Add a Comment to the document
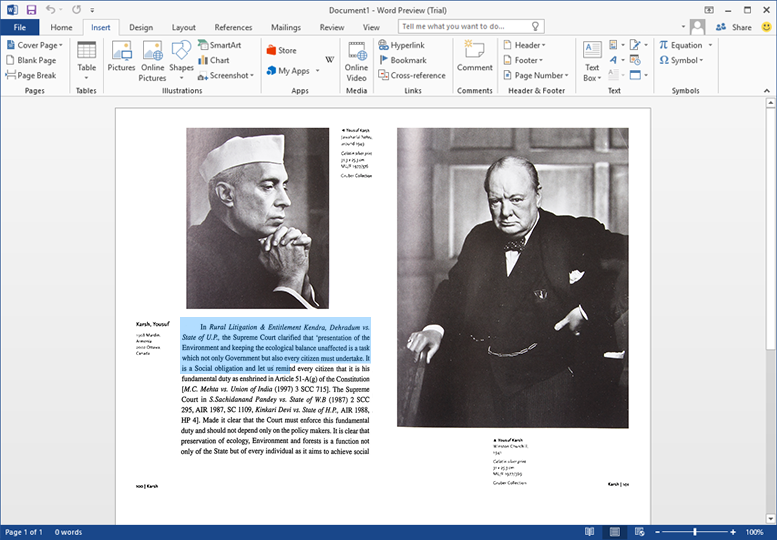The height and width of the screenshot is (540, 777). (474, 58)
